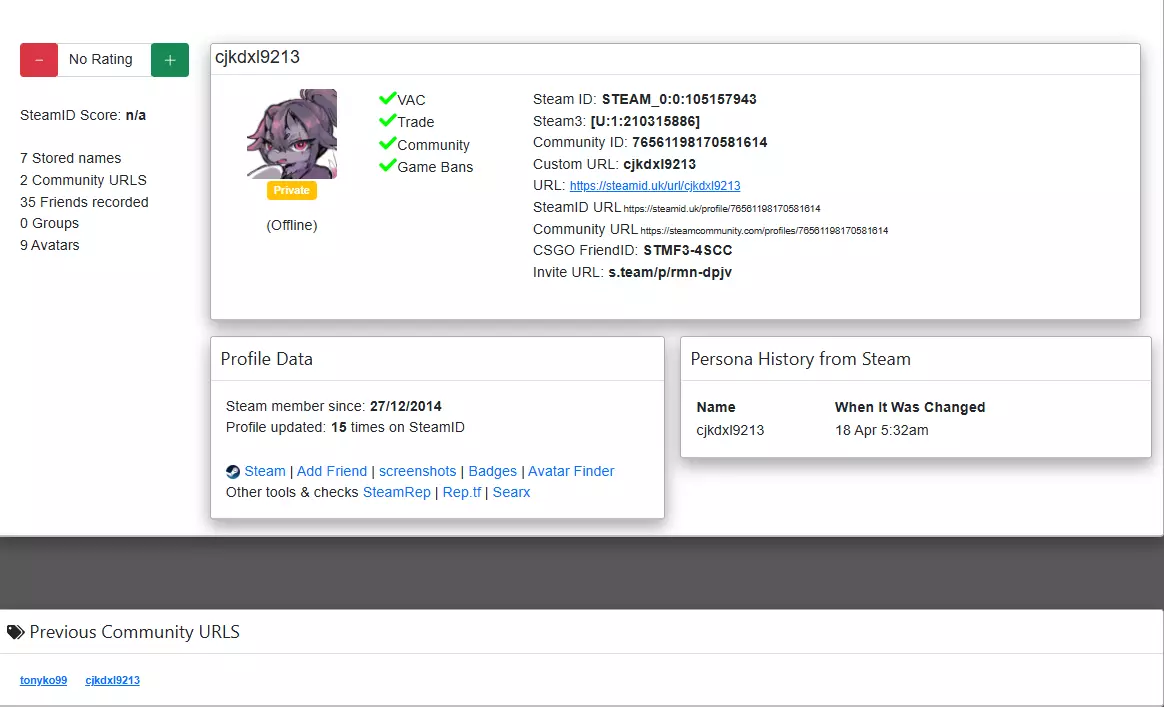Image resolution: width=1164 pixels, height=707 pixels.
Task: Click the 18 Apr 5:32am change time
Action: [881, 430]
